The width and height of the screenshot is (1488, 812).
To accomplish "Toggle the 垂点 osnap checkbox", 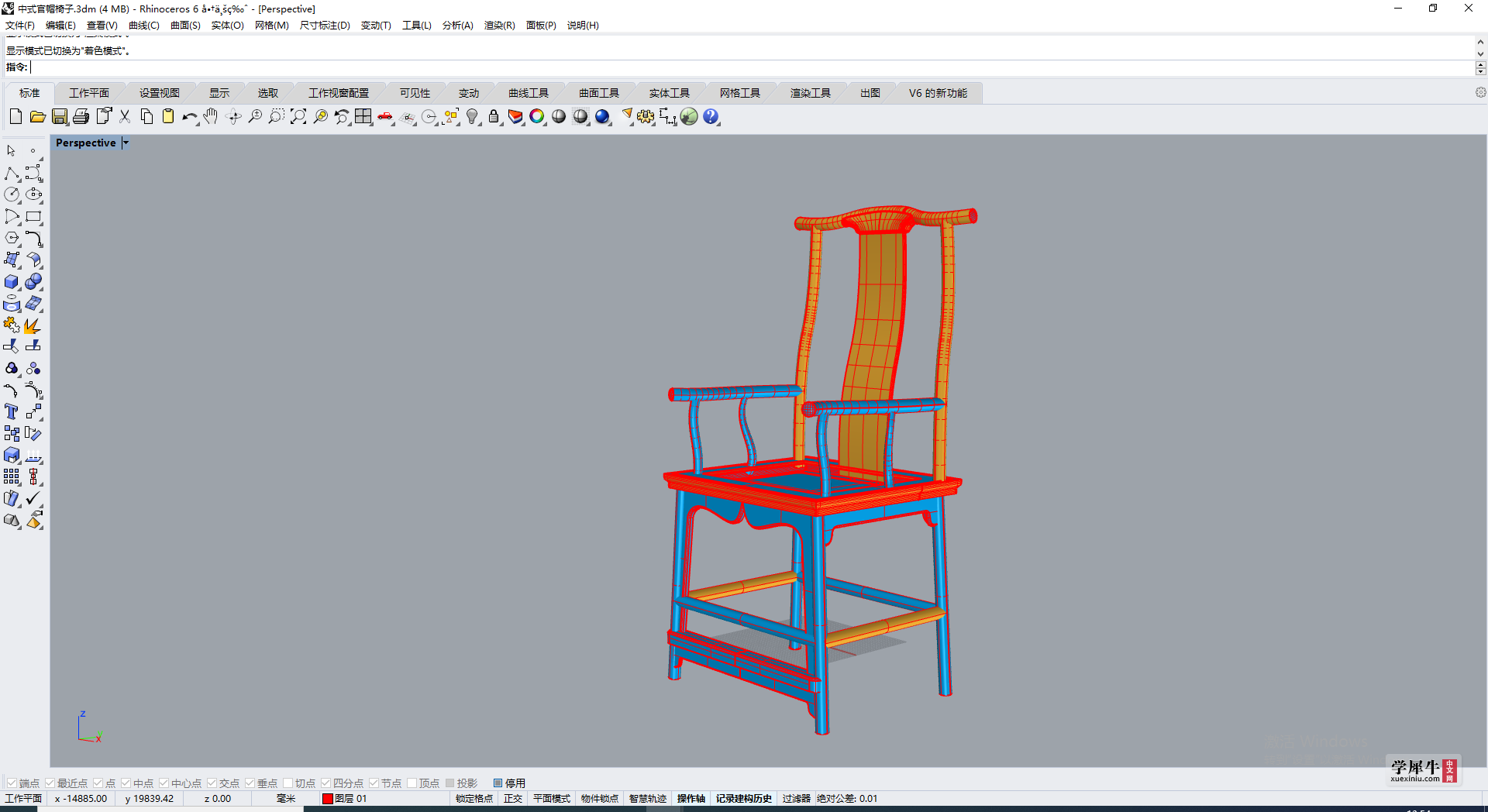I will pos(250,783).
